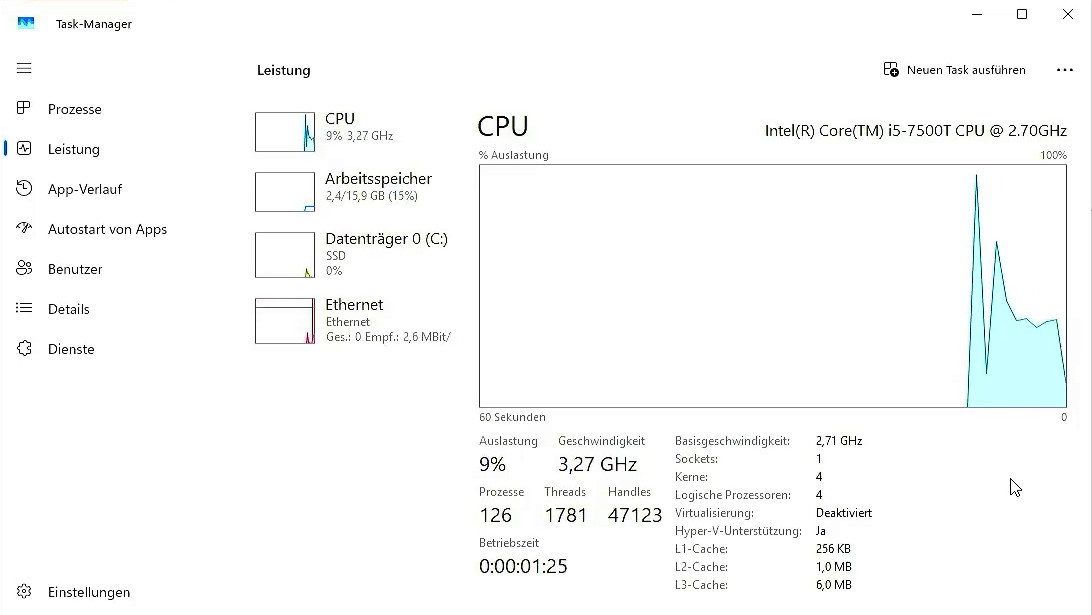Screen dimensions: 1092x615
Task: Click the Einstellungen gear icon
Action: coord(25,592)
